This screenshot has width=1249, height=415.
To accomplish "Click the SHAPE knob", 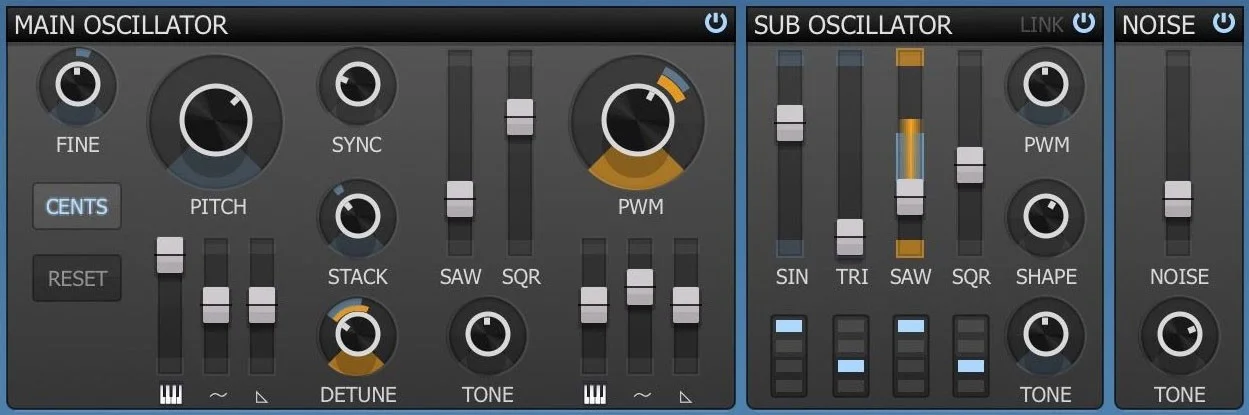I will click(1046, 217).
